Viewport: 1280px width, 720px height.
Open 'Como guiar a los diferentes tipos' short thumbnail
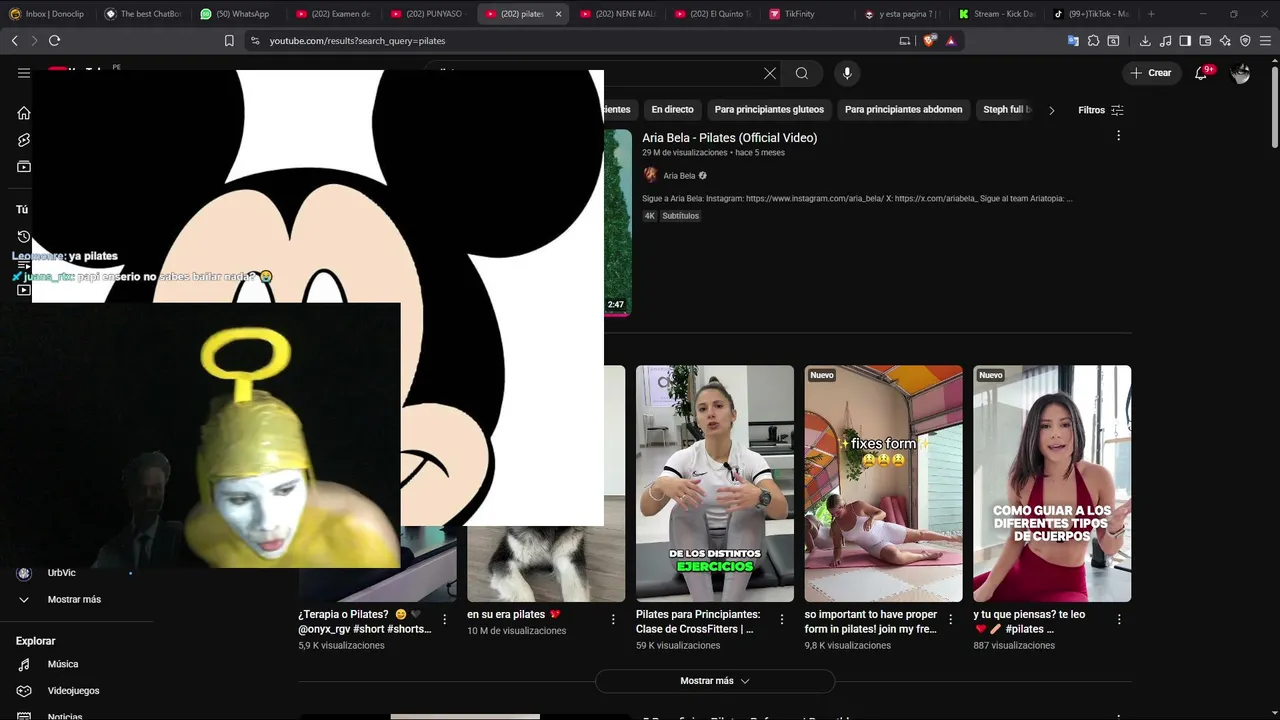point(1052,483)
